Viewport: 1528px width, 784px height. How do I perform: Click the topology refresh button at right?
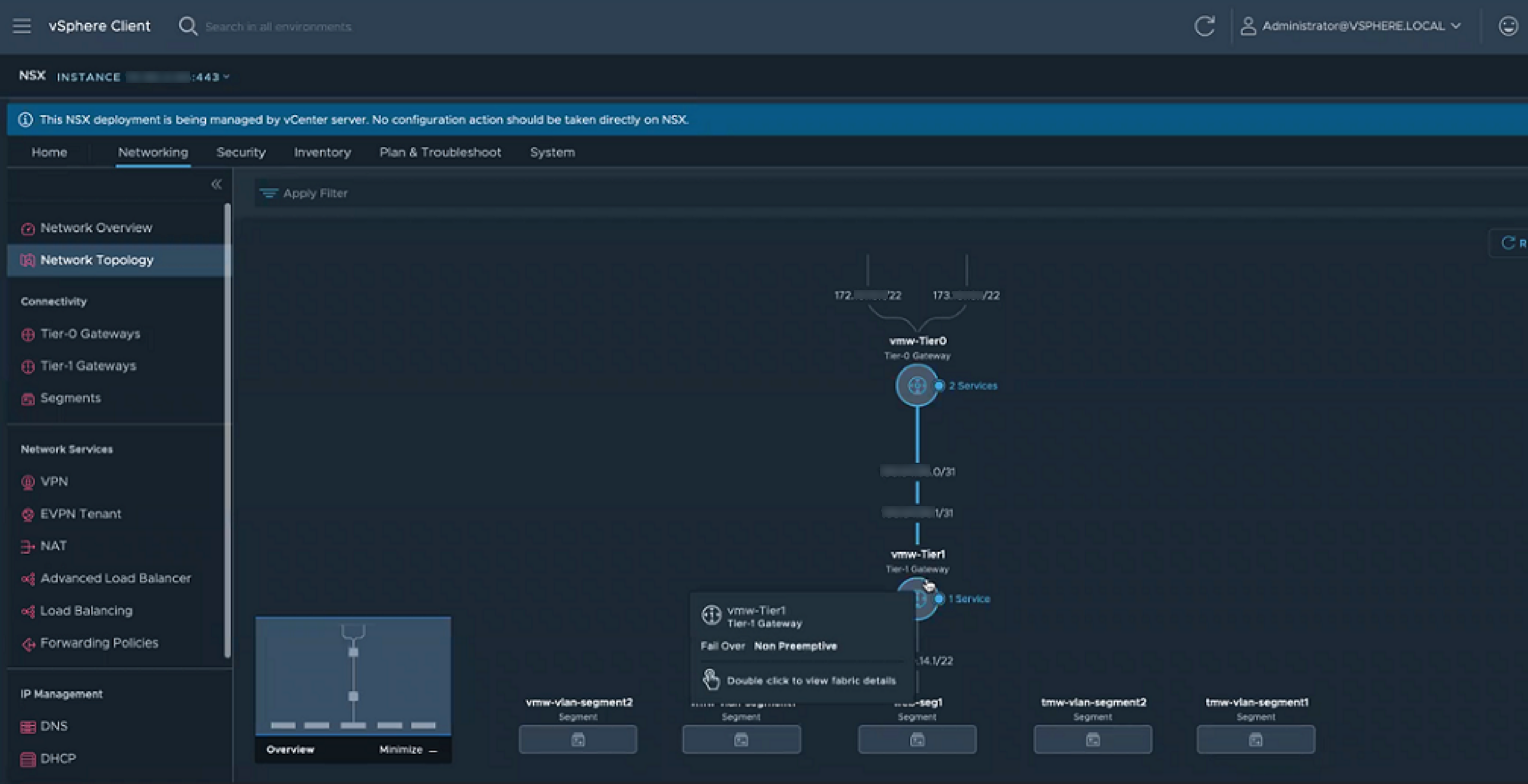point(1509,243)
